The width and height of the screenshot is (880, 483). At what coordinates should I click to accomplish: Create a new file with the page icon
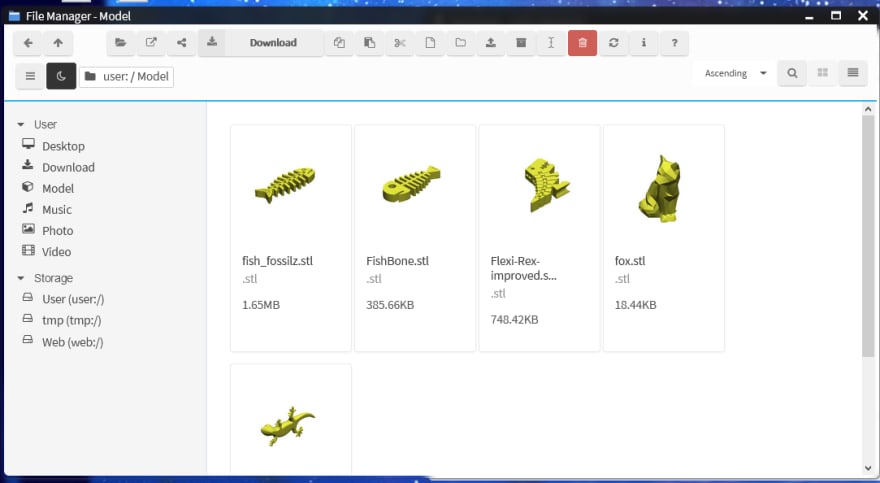click(x=430, y=43)
